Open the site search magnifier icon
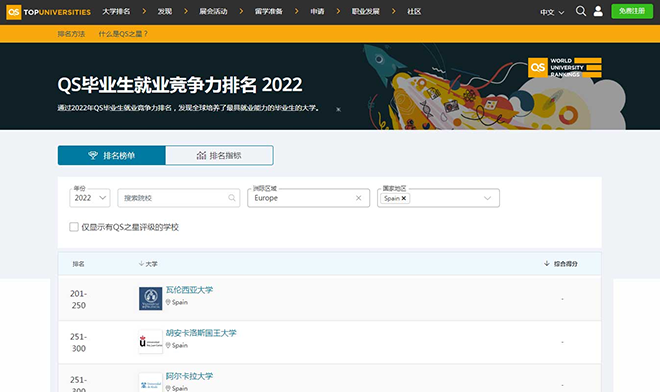Screen dimensions: 660x392 coord(581,11)
